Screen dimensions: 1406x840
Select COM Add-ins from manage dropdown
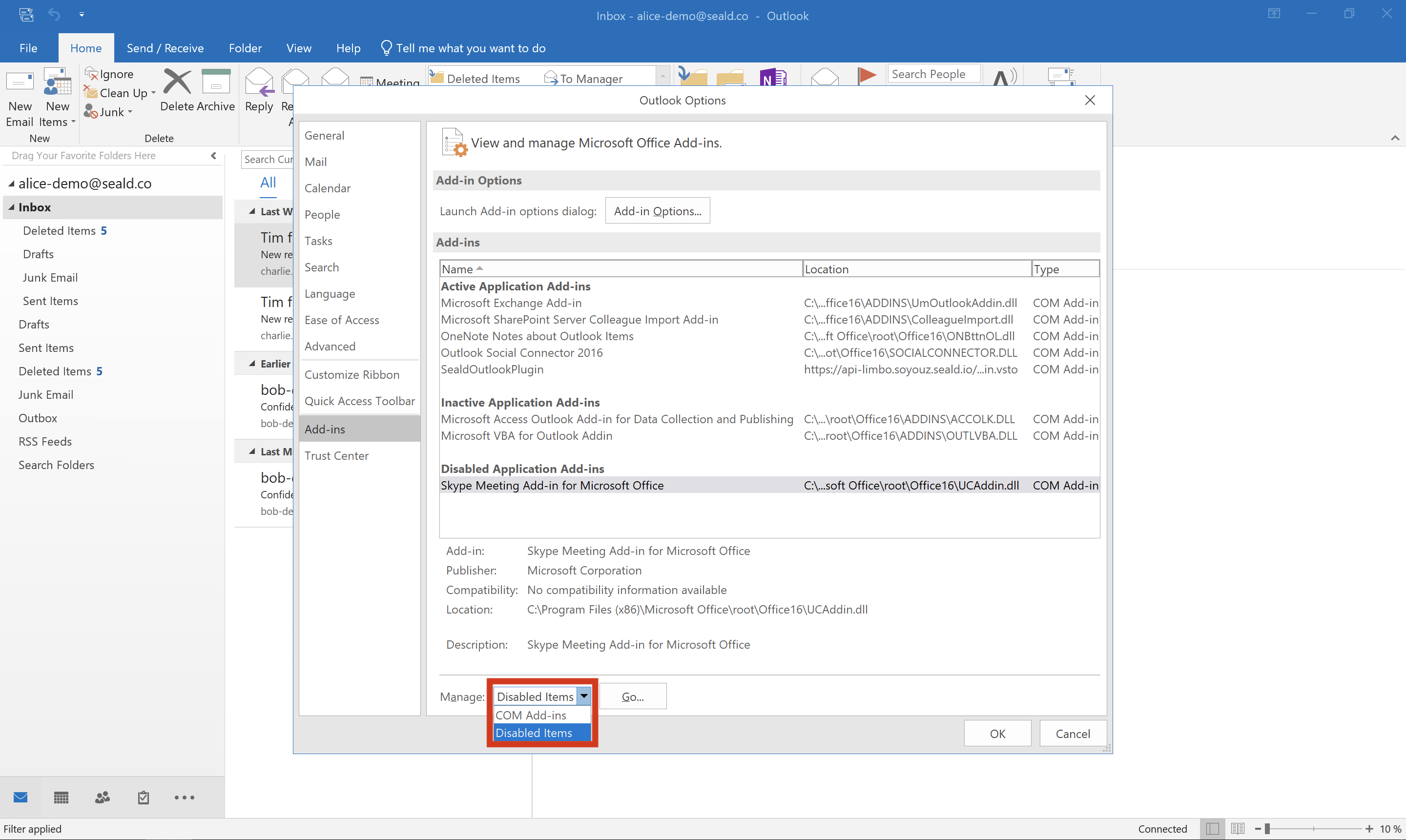[x=531, y=714]
